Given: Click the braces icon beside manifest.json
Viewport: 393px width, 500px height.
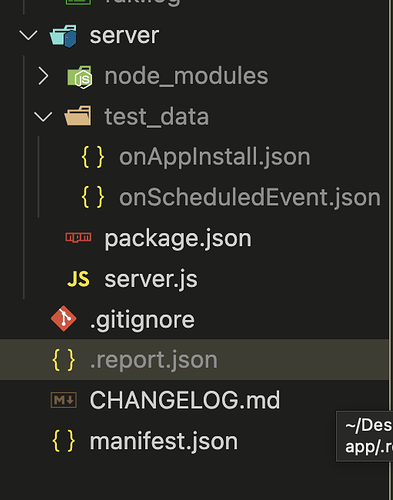Looking at the screenshot, I should click(63, 441).
